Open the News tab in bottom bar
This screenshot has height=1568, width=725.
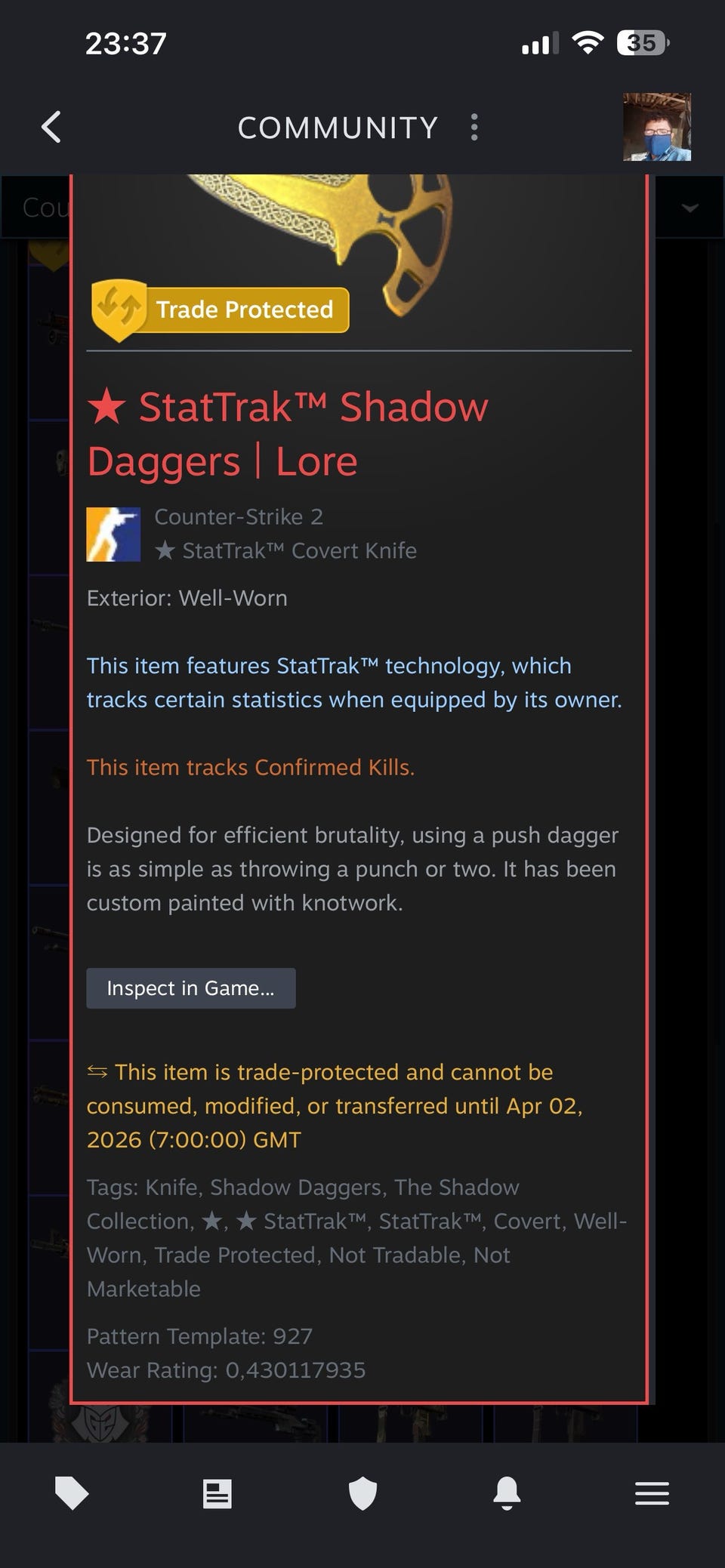click(217, 1493)
